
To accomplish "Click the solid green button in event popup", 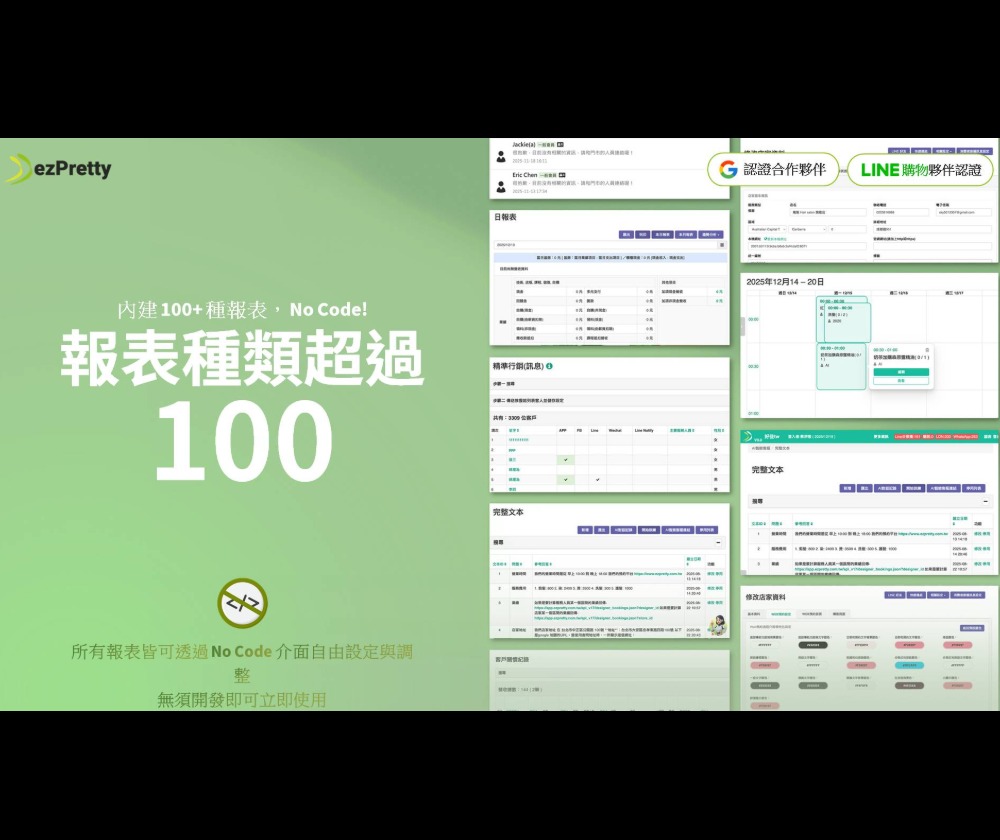I will pyautogui.click(x=901, y=372).
